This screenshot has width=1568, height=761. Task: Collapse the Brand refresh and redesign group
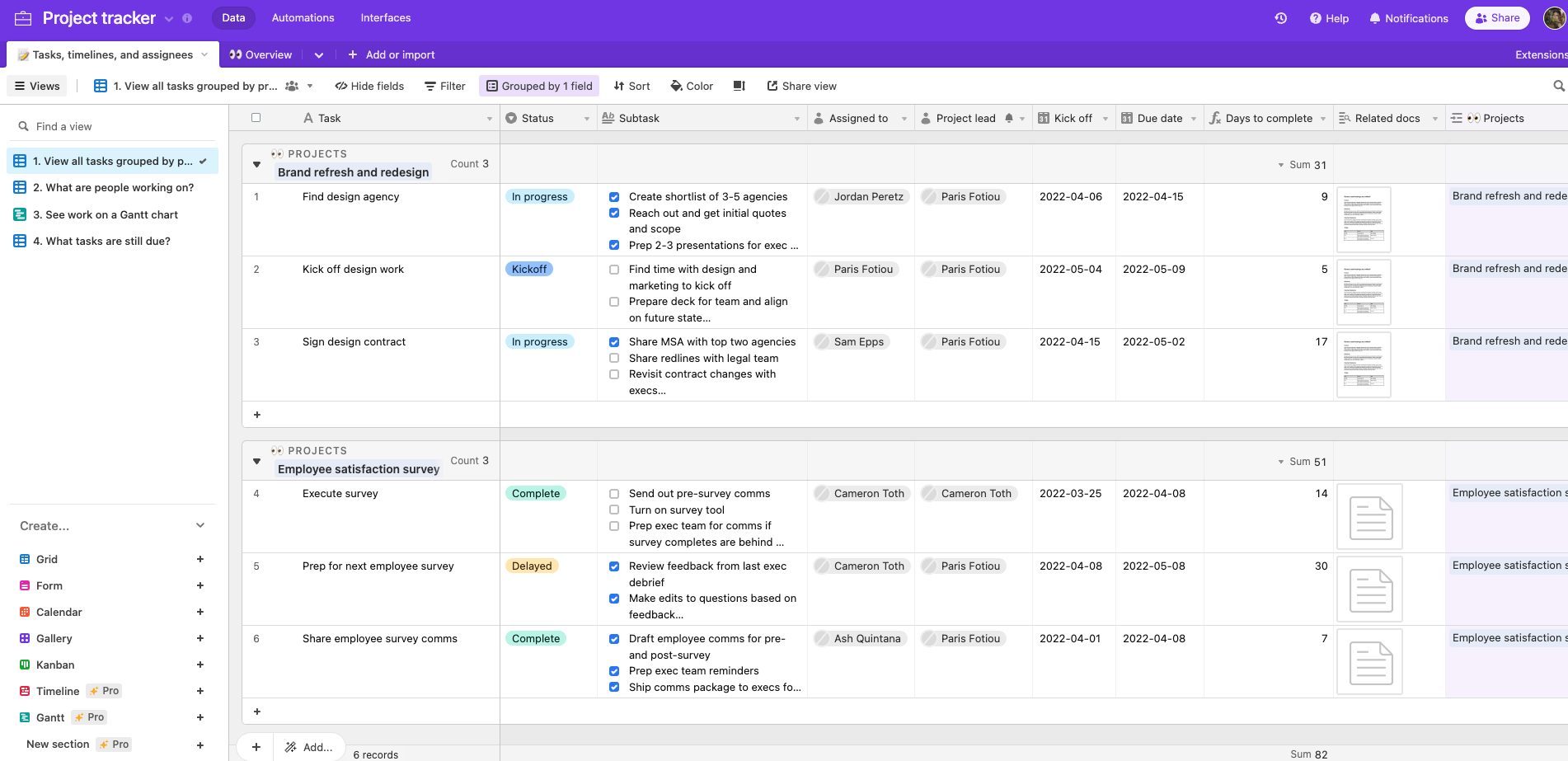pyautogui.click(x=256, y=165)
